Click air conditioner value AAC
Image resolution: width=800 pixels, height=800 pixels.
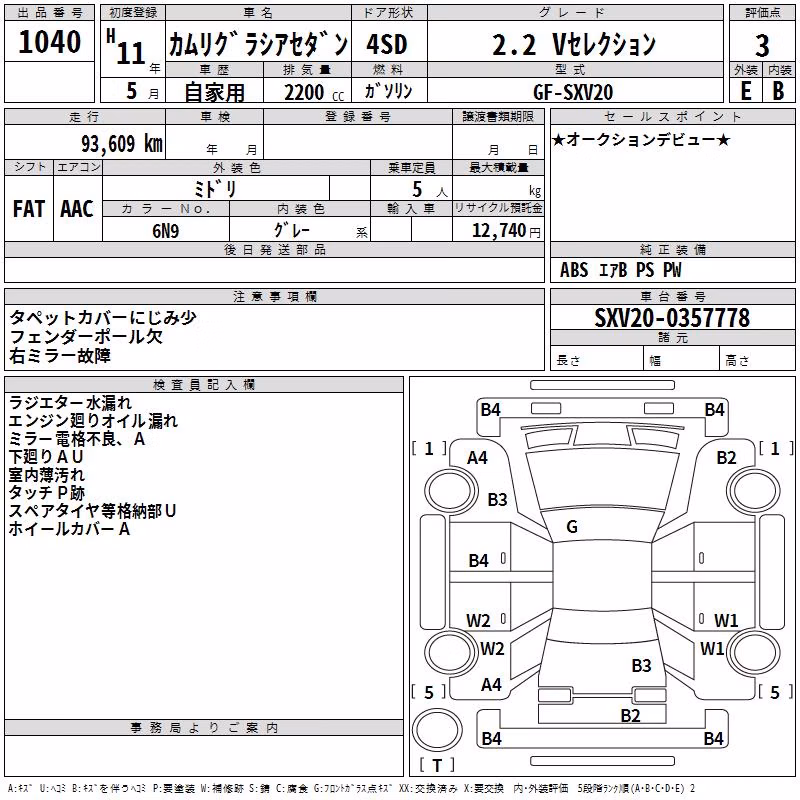77,209
